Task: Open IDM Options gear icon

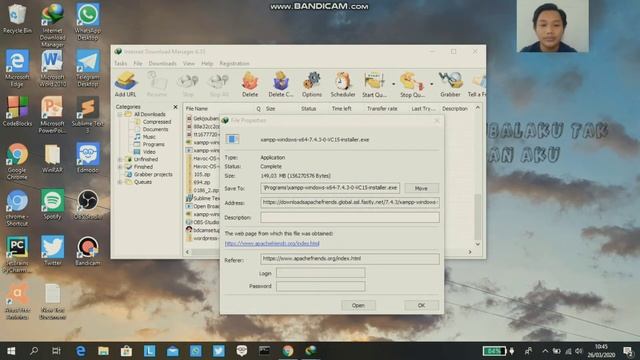Action: tap(312, 84)
